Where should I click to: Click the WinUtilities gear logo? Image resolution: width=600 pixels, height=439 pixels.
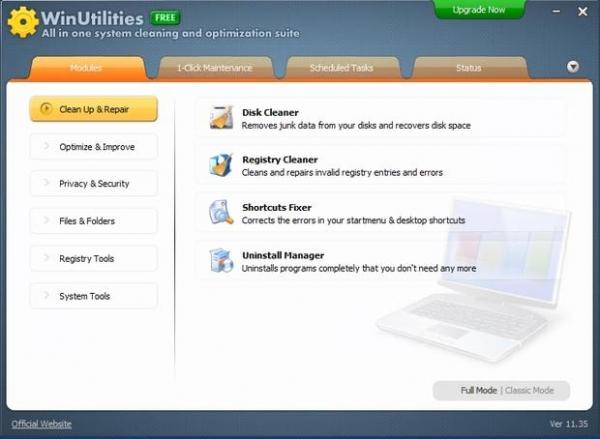click(x=23, y=22)
